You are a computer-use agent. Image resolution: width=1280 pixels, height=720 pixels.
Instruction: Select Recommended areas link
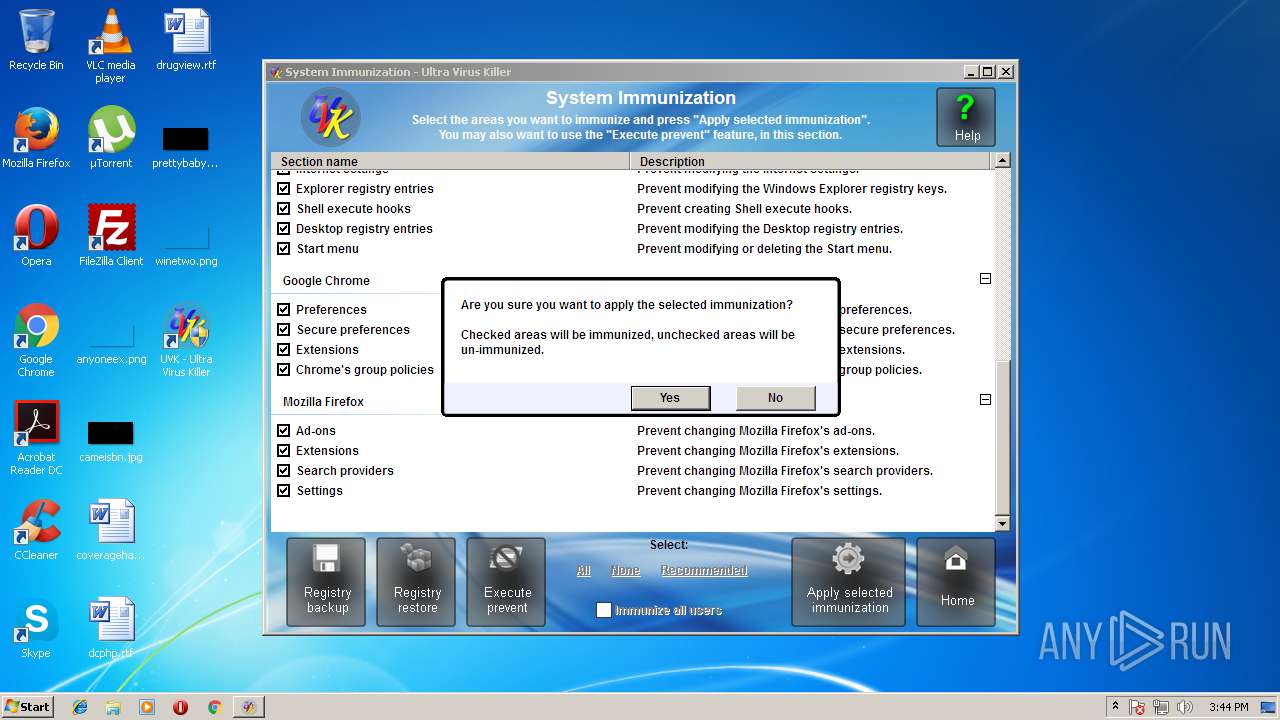pos(704,570)
